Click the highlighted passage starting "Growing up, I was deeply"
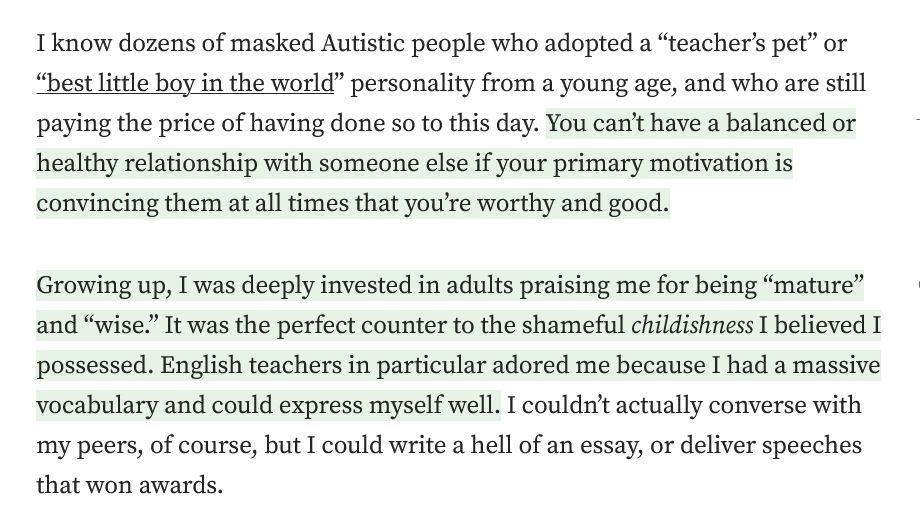This screenshot has width=920, height=527. pos(458,344)
